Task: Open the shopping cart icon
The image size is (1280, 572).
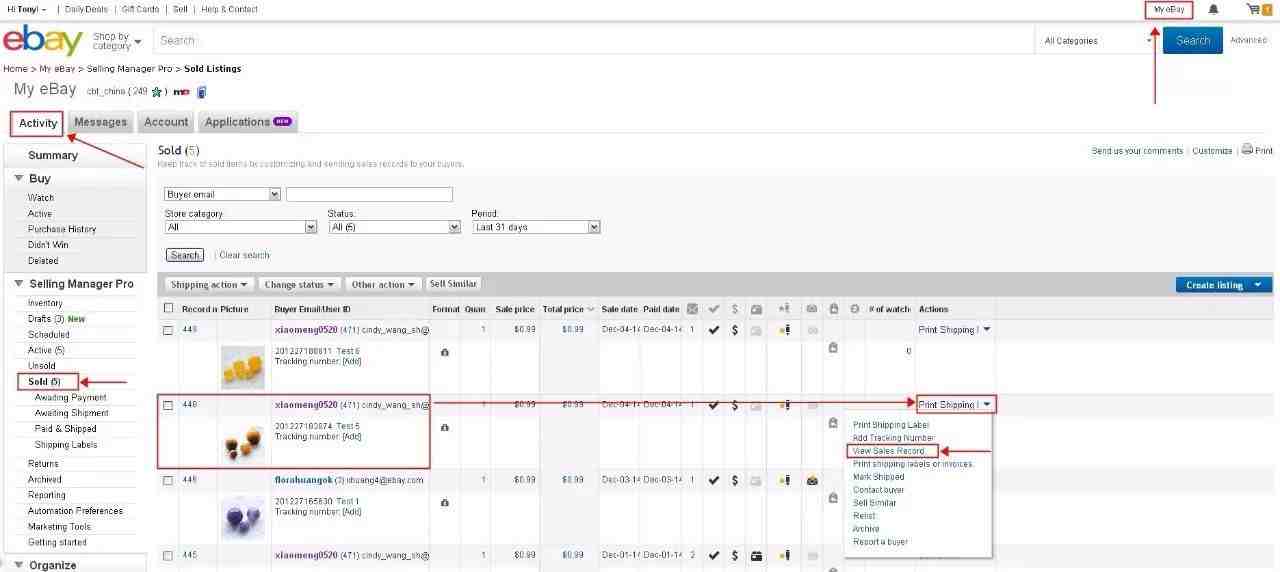Action: [x=1253, y=9]
